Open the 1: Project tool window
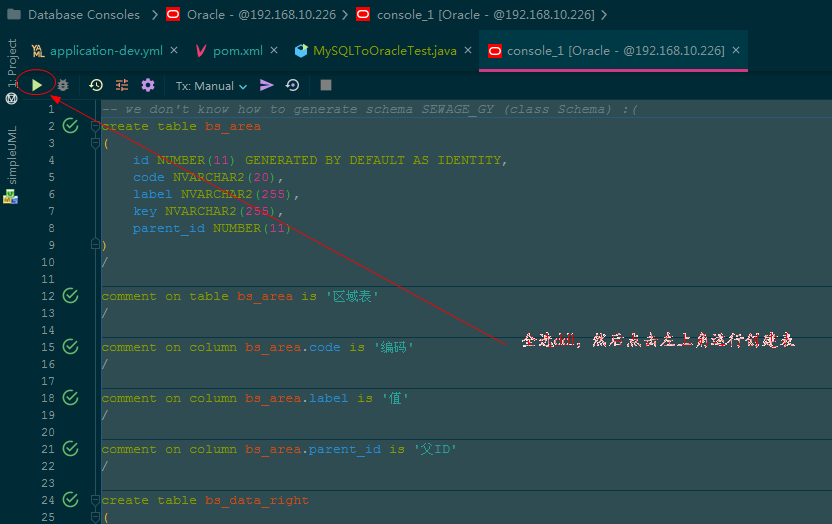Image resolution: width=832 pixels, height=524 pixels. tap(12, 63)
